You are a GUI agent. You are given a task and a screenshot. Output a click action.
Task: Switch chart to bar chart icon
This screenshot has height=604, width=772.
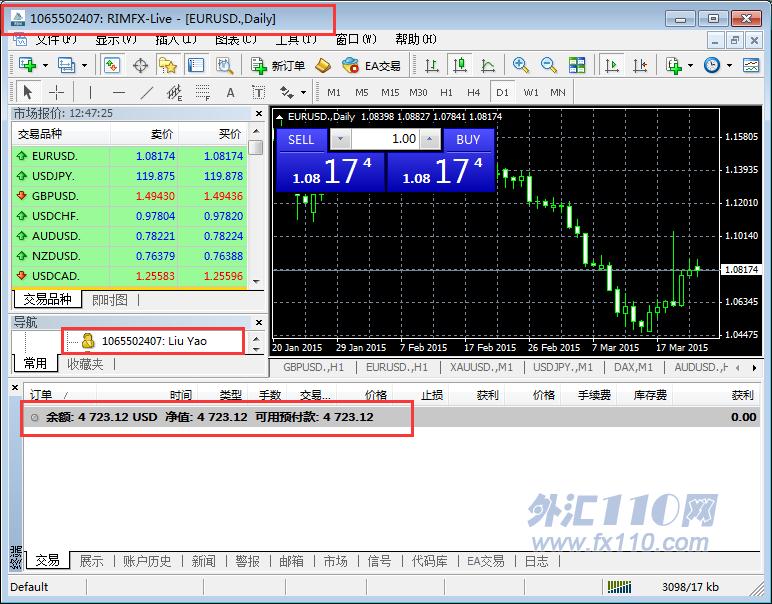click(x=432, y=65)
